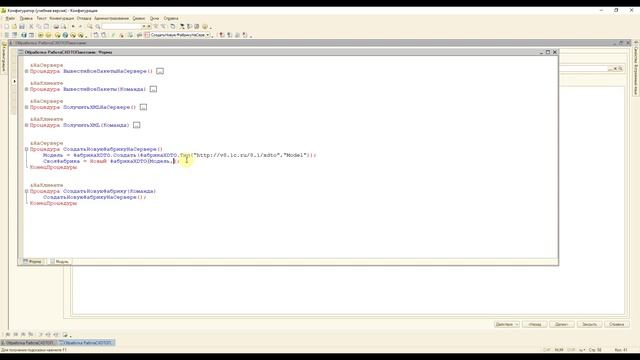
Task: Click collapsed body box of ВывестиВсеПакетыНаСервере
Action: click(x=160, y=71)
